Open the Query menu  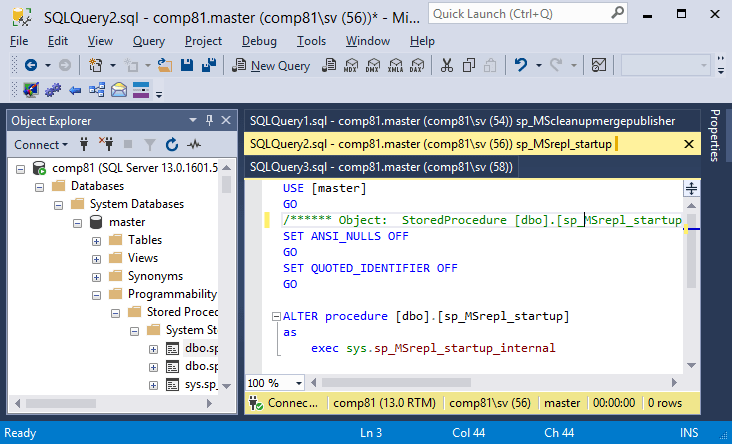[x=148, y=41]
